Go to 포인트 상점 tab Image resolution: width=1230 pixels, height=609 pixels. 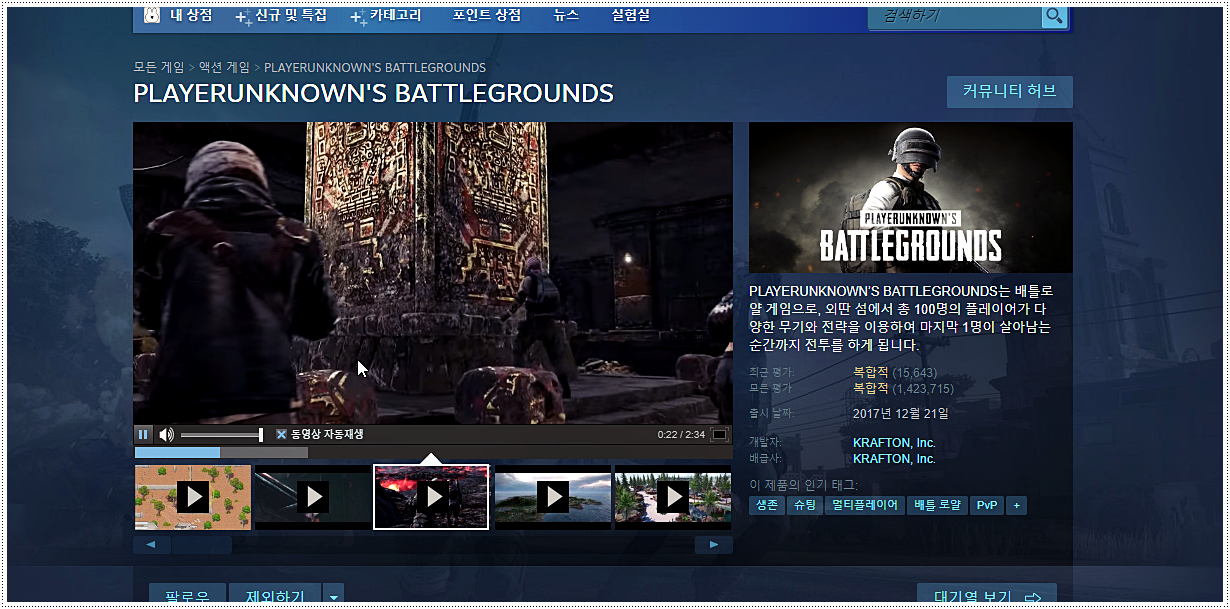tap(487, 16)
